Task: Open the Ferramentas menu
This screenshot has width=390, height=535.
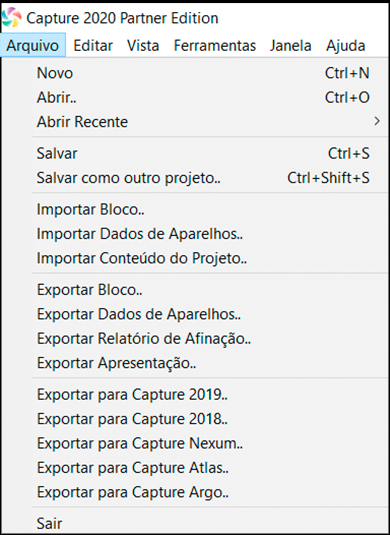Action: [215, 45]
